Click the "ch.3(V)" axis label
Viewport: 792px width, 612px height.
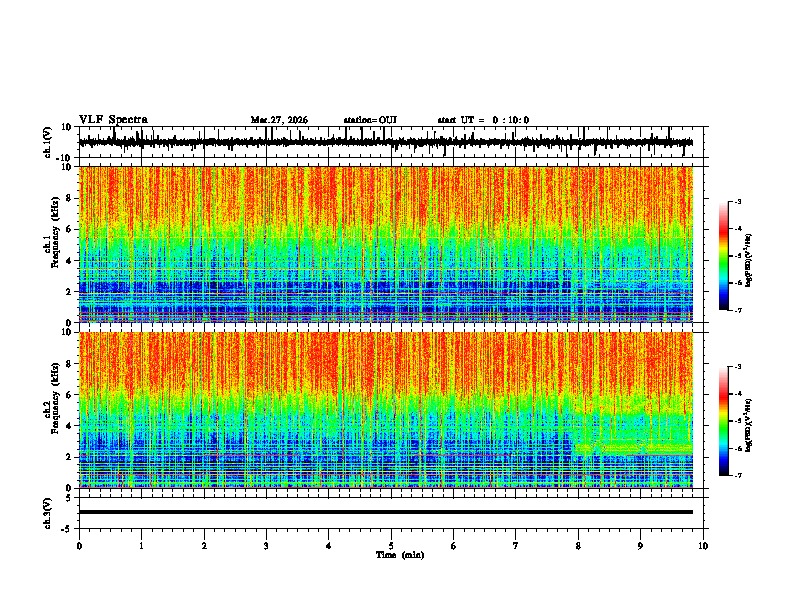pyautogui.click(x=48, y=514)
